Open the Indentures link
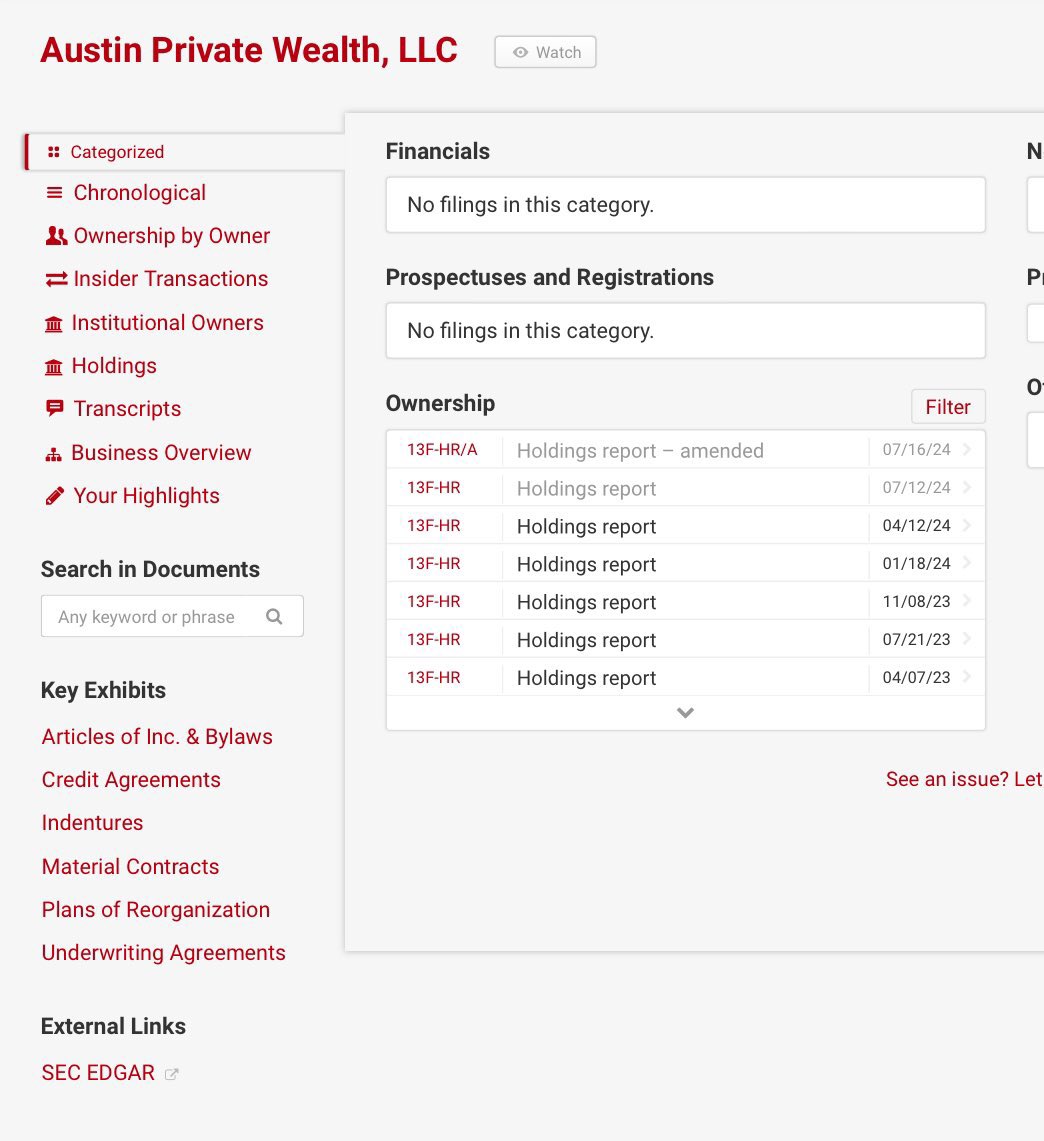The height and width of the screenshot is (1141, 1044). tap(92, 822)
